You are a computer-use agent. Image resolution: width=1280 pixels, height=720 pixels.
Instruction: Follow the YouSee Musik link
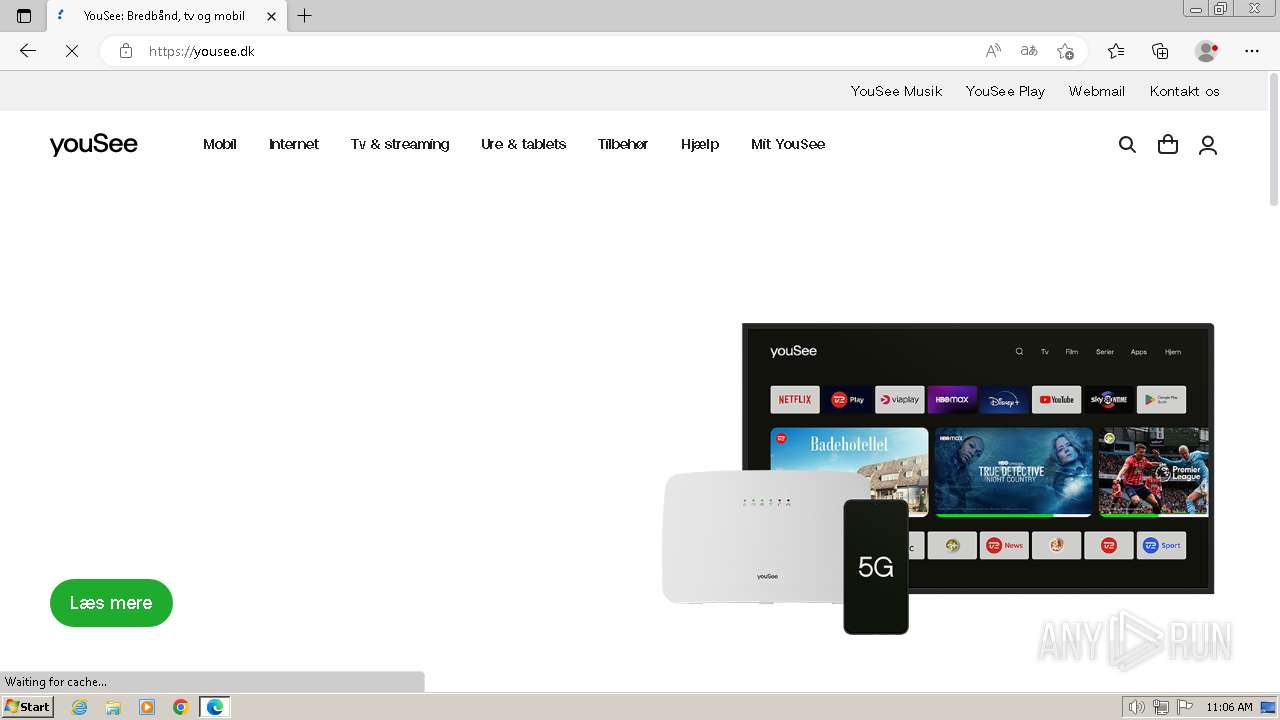[x=897, y=91]
